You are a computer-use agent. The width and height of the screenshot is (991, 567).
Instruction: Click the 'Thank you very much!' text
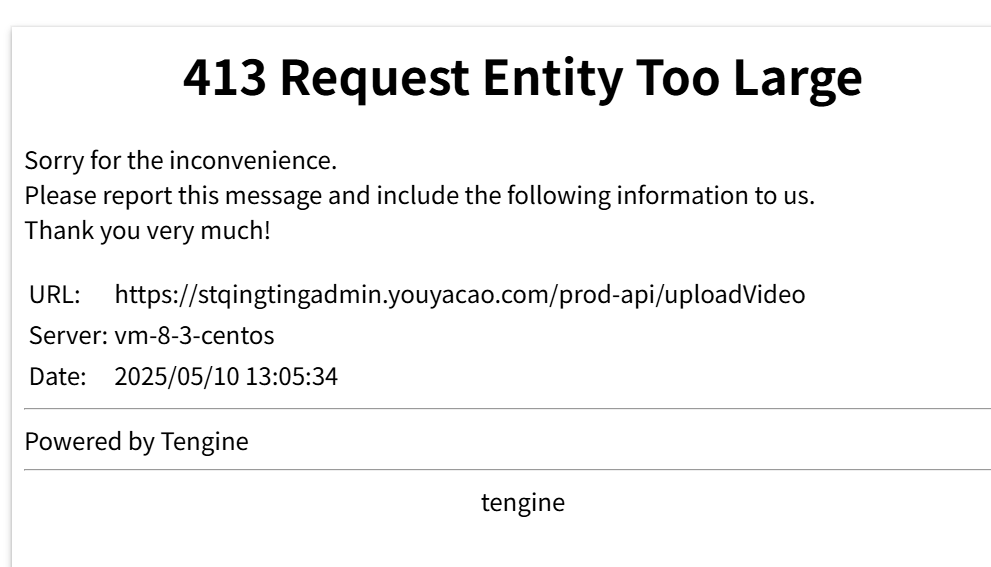point(147,230)
